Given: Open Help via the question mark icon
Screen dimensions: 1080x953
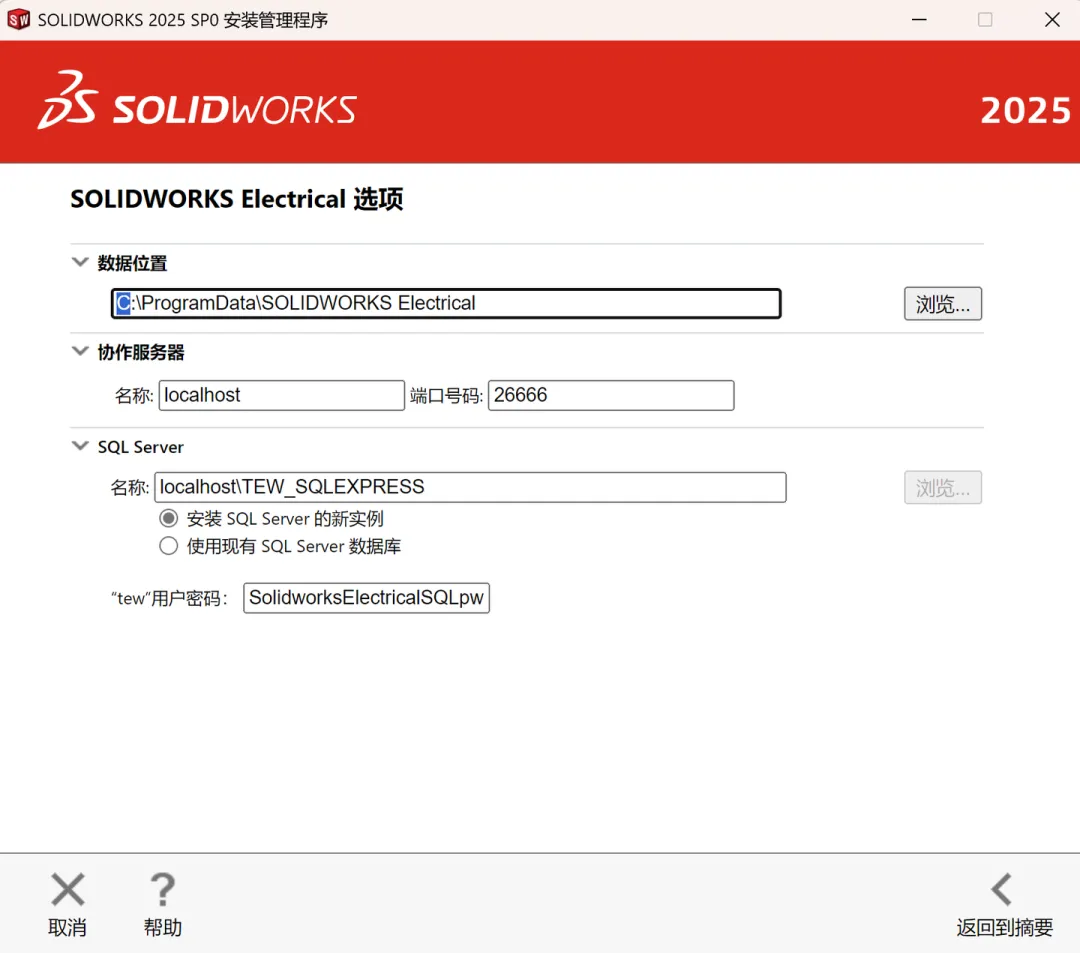Looking at the screenshot, I should 163,889.
